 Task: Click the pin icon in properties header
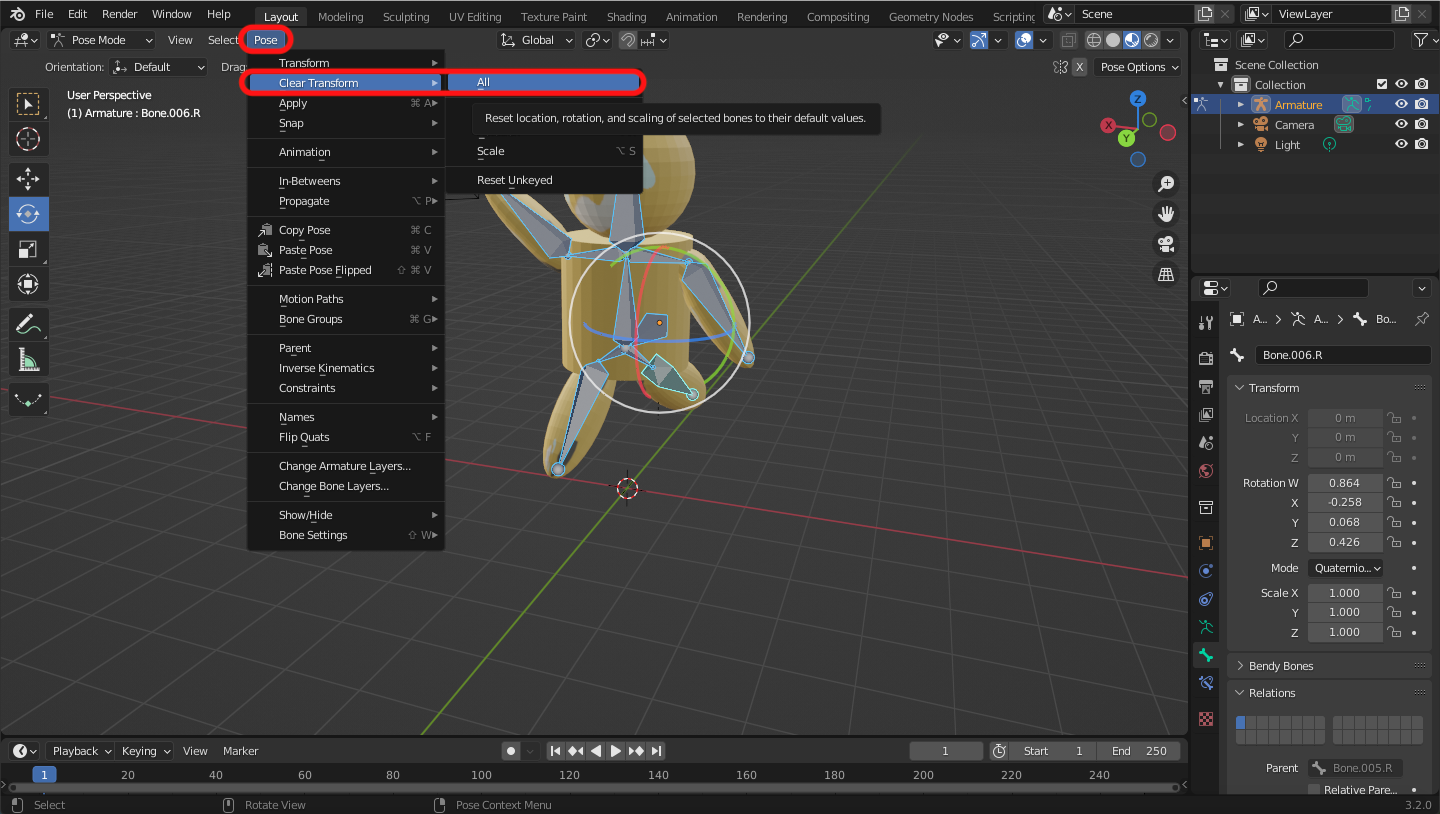(x=1421, y=319)
